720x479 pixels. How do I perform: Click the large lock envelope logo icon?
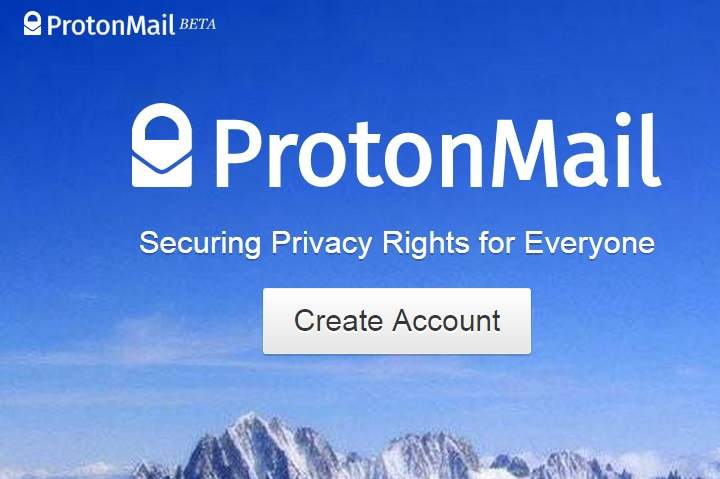[x=162, y=145]
